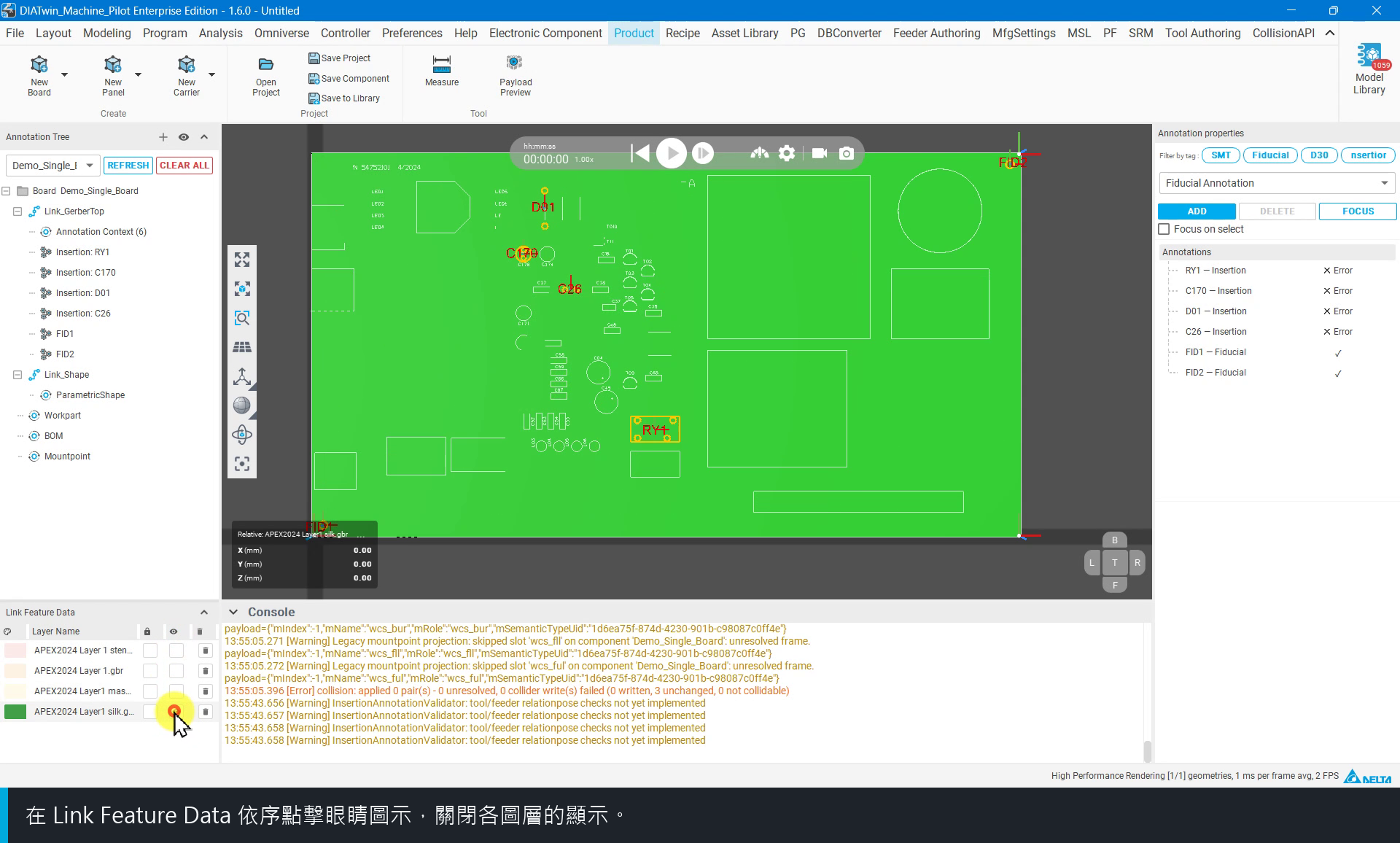Open Payload Preview

click(516, 76)
